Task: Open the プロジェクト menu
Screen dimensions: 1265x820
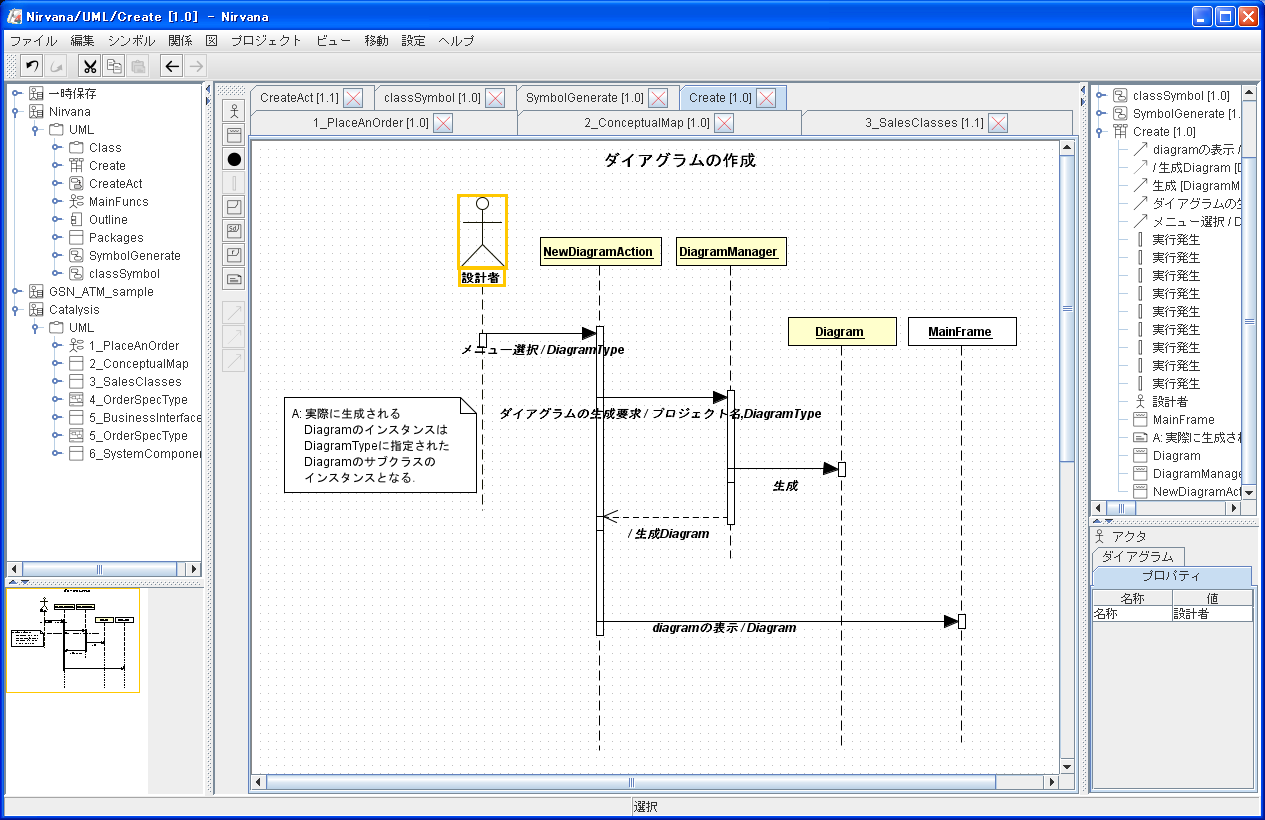Action: (x=266, y=41)
